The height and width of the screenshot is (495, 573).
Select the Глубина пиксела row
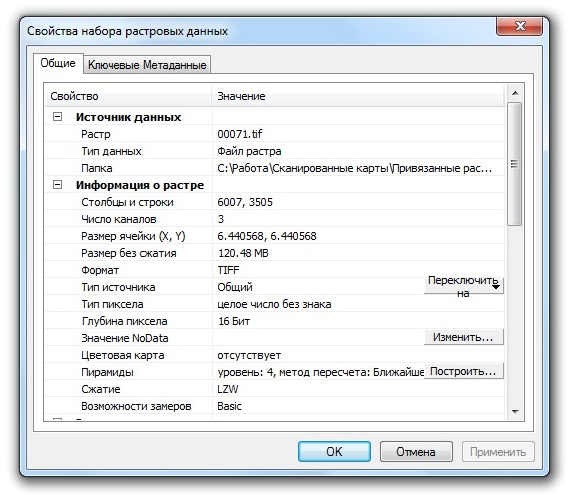tap(275, 321)
